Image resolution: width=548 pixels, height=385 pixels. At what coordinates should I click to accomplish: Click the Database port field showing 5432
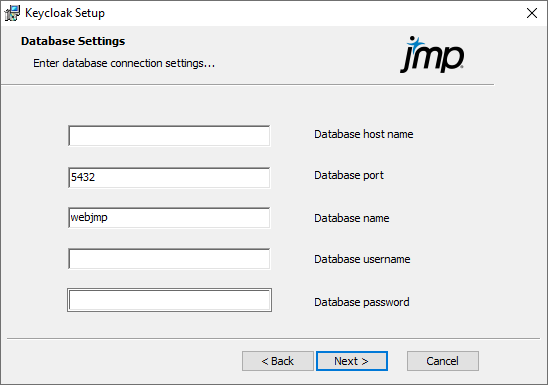[169, 177]
